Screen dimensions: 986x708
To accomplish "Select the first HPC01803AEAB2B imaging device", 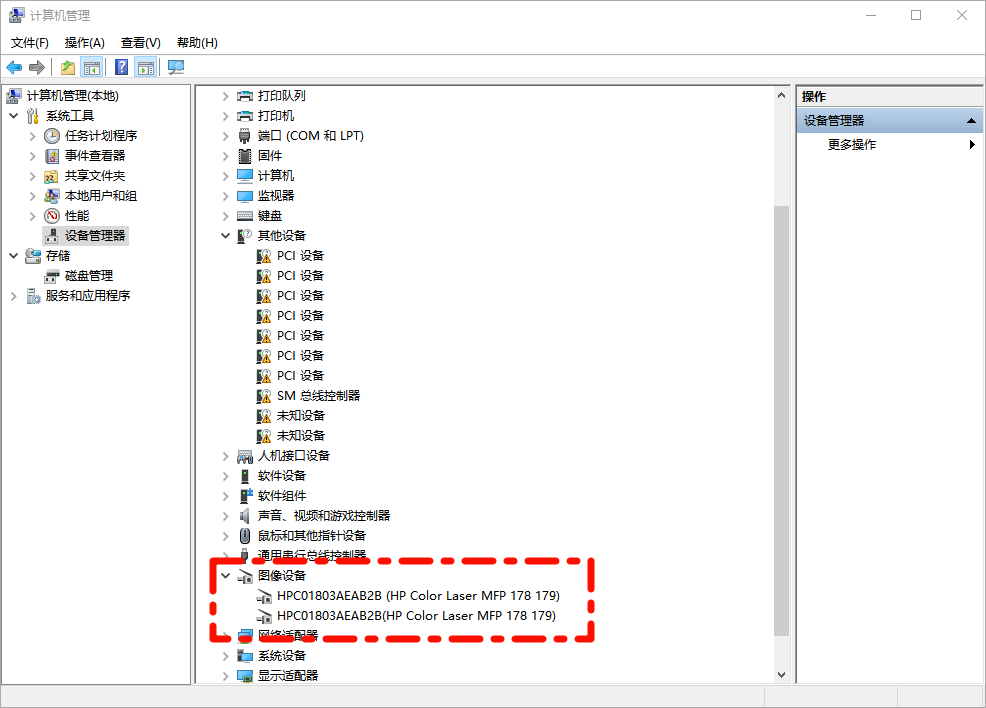I will (x=417, y=596).
